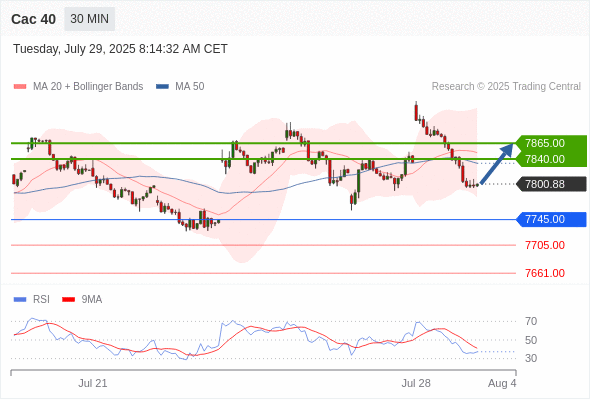The height and width of the screenshot is (400, 590).
Task: Click the red 9MA legend swatch
Action: pos(68,300)
